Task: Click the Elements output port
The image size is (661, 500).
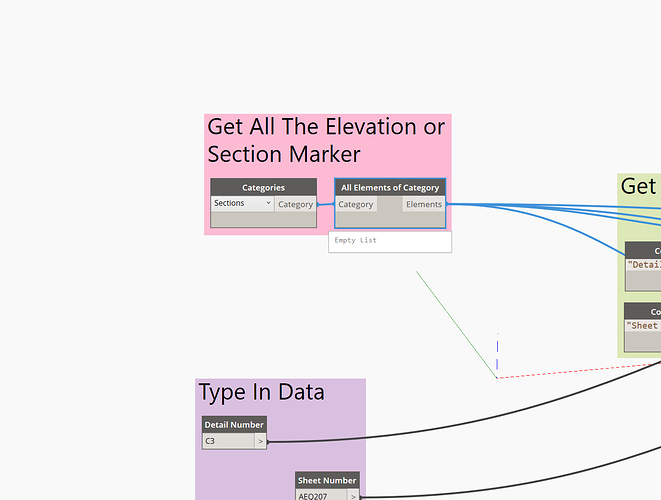Action: [424, 204]
